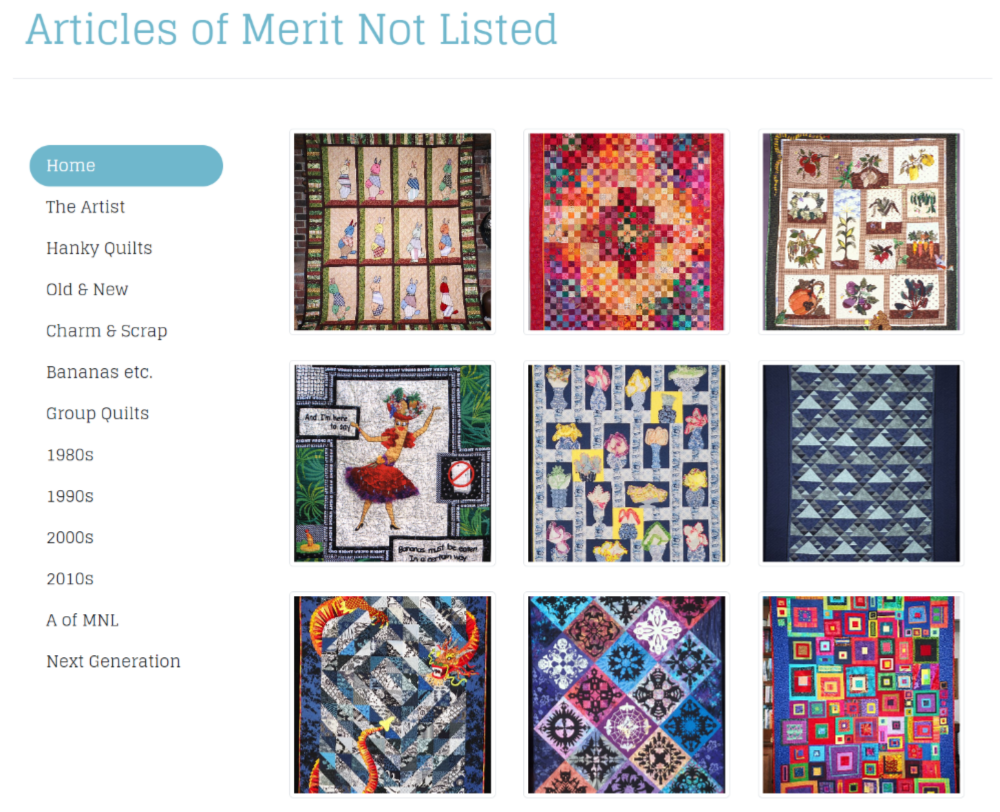
Task: Go to The Artist page
Action: (86, 207)
